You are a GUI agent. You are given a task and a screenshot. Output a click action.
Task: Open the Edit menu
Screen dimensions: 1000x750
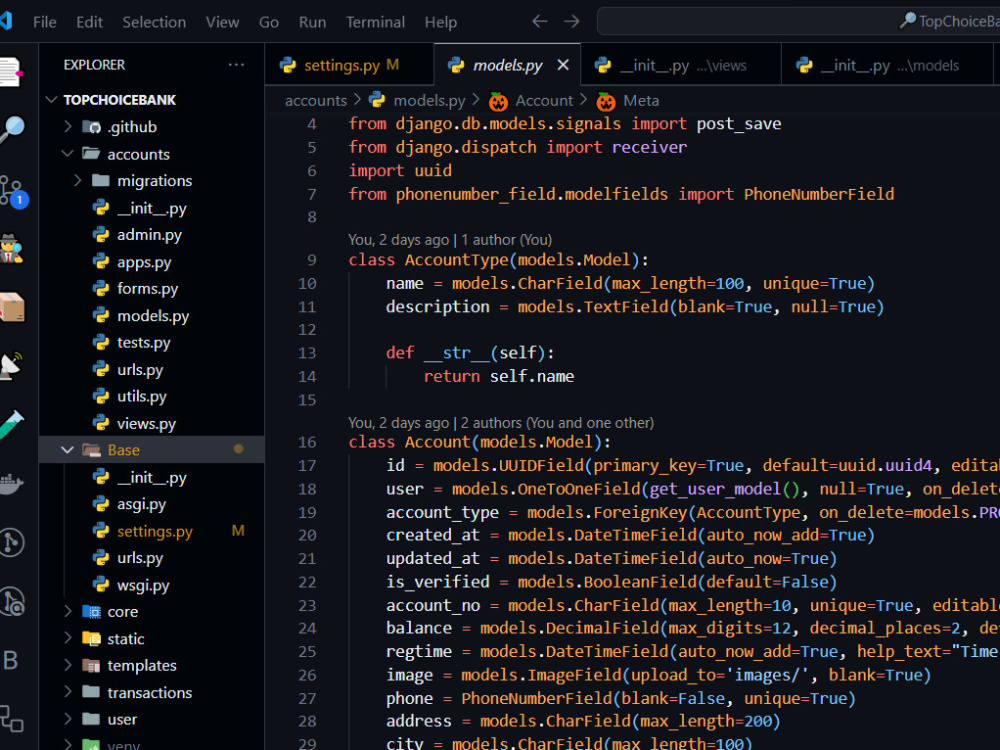(89, 22)
